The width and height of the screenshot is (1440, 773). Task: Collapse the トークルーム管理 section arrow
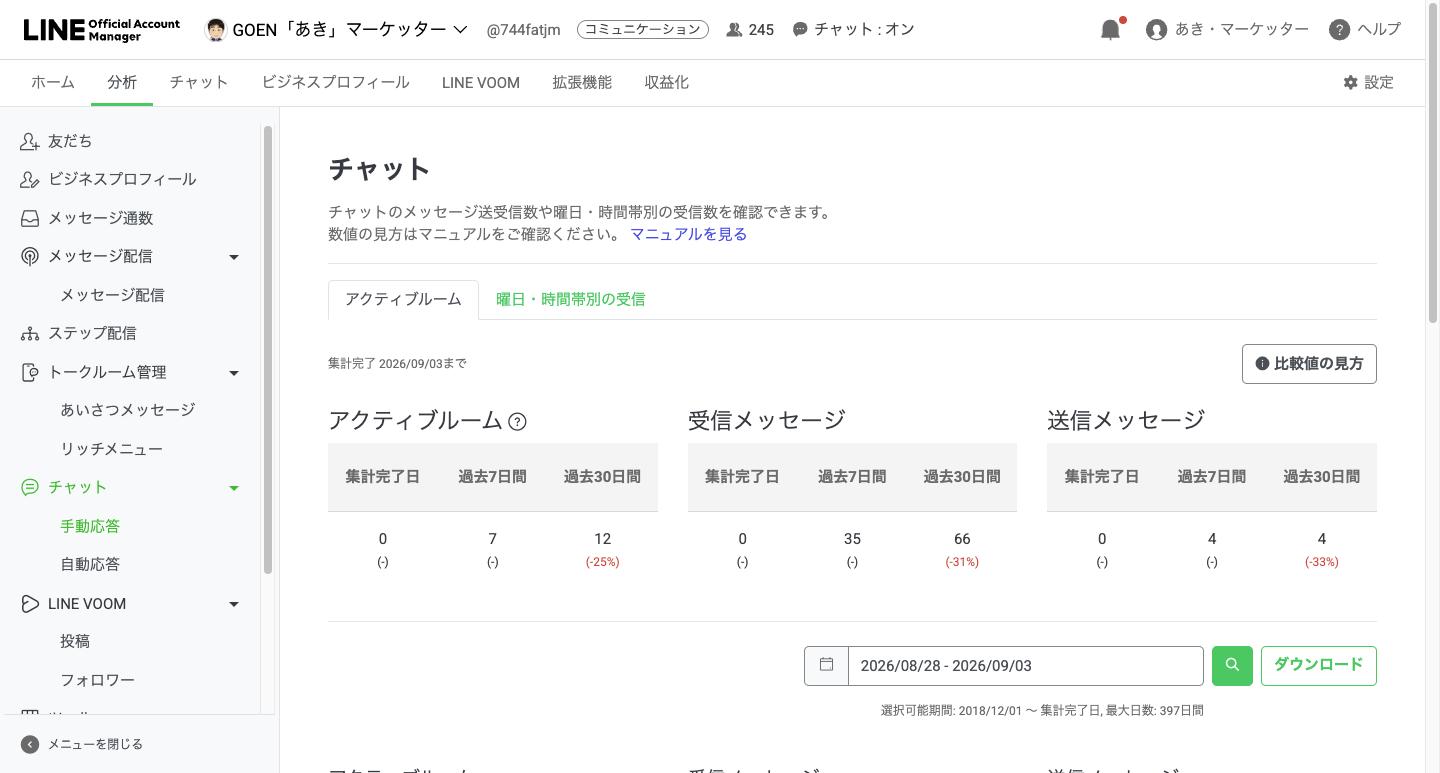click(234, 373)
